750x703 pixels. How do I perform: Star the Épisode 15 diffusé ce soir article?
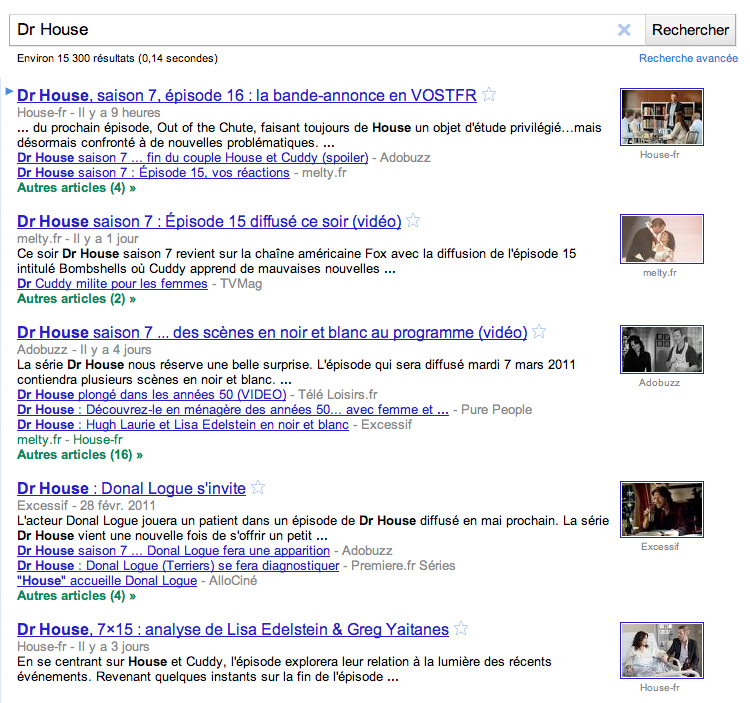(x=413, y=220)
